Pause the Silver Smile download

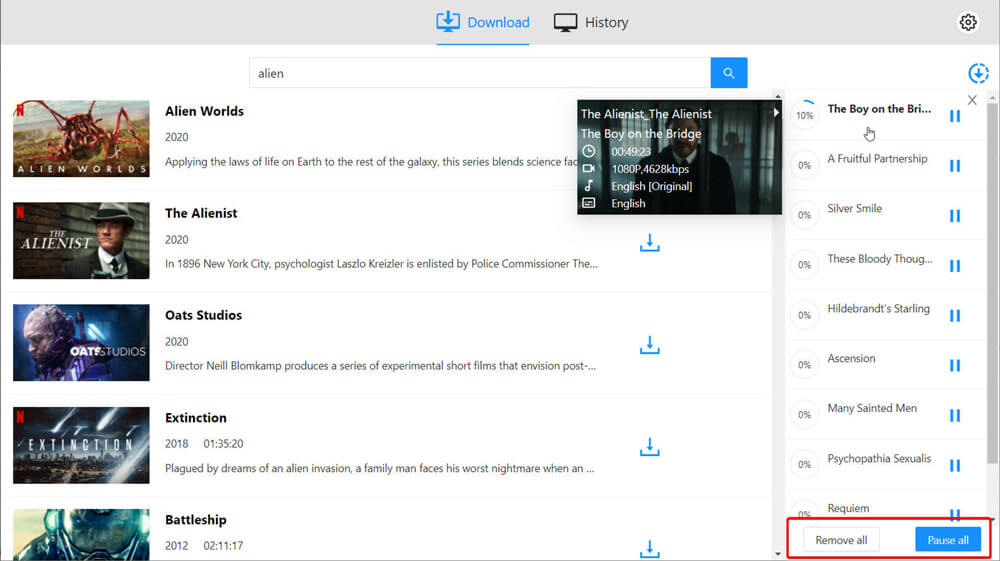pyautogui.click(x=954, y=215)
